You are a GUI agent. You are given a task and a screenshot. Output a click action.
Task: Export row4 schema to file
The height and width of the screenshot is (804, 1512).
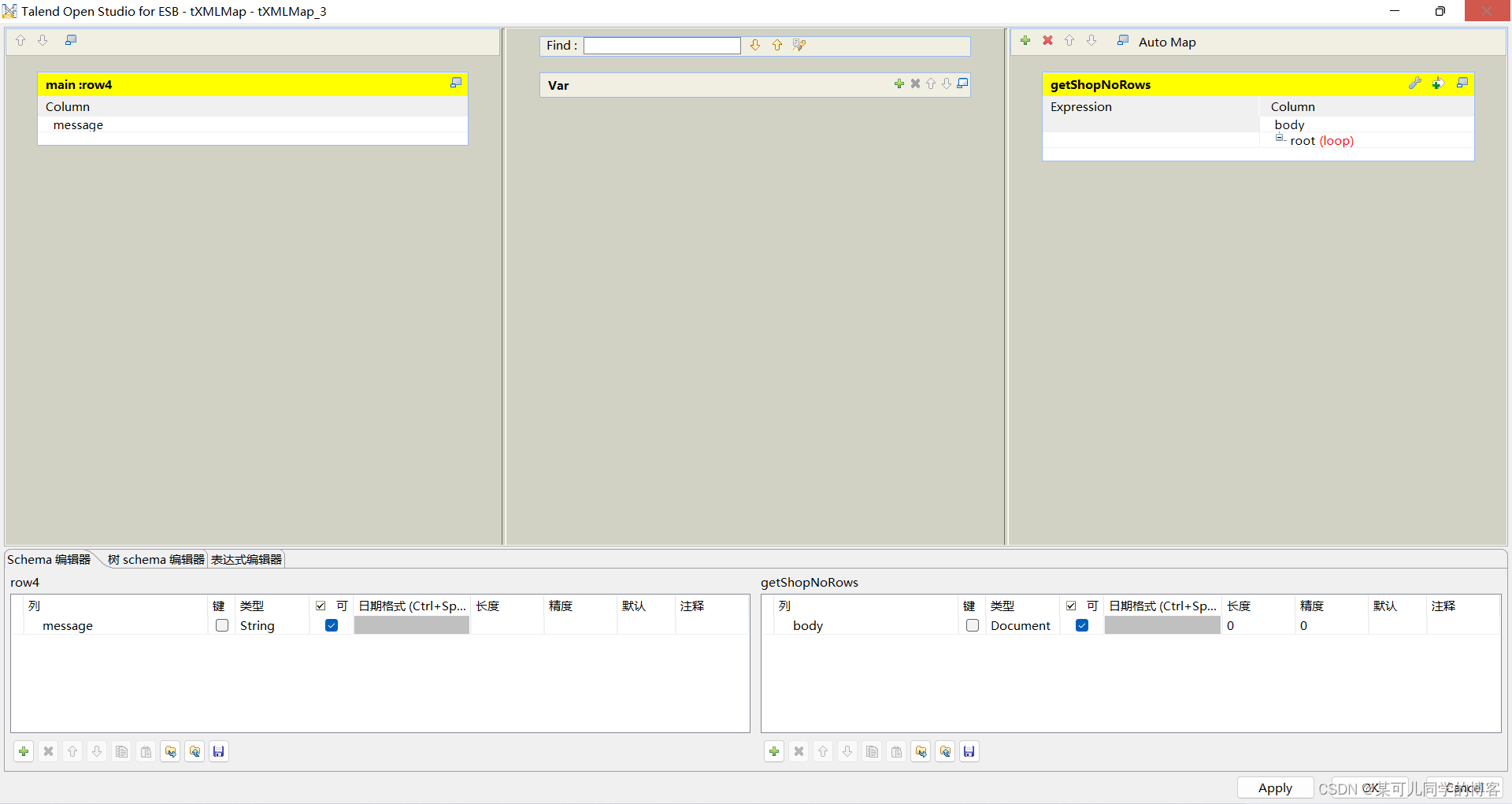pos(195,751)
